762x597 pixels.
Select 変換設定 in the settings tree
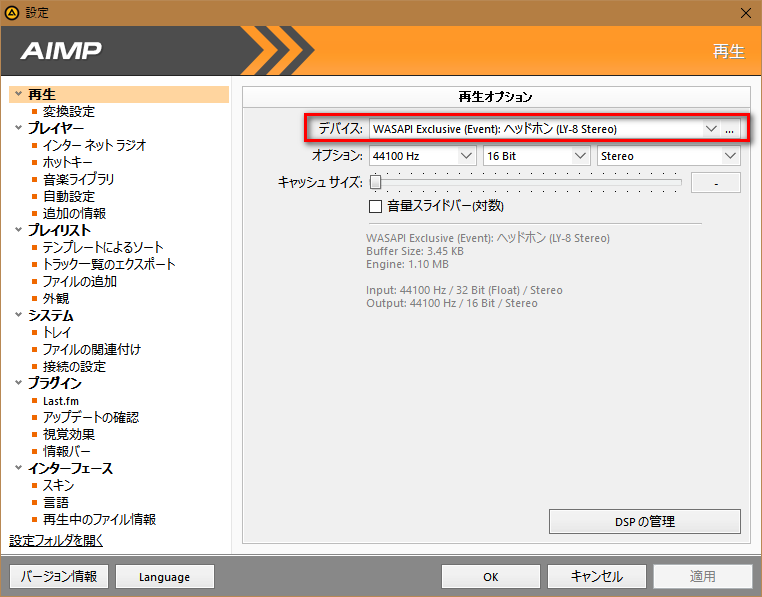[x=68, y=111]
